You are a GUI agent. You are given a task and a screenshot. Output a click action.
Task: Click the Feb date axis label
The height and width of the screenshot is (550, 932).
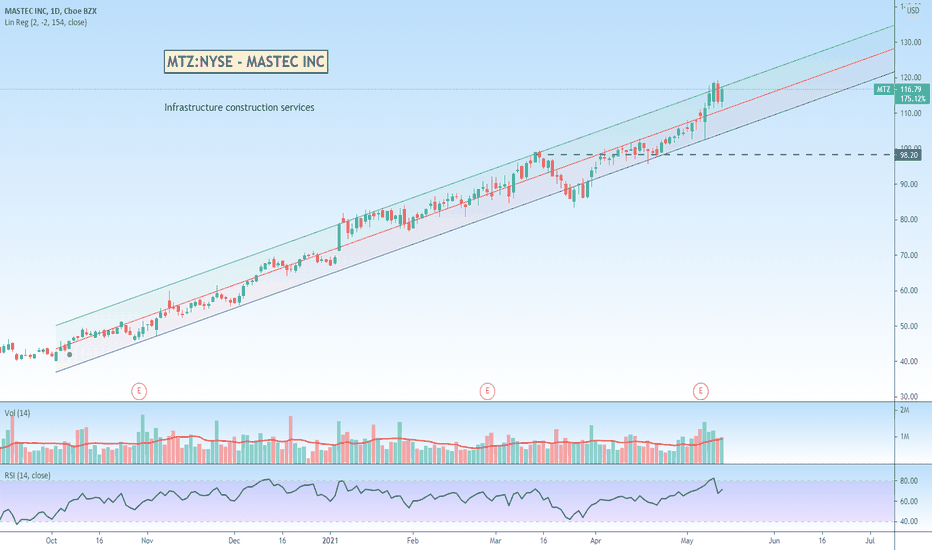pos(413,540)
